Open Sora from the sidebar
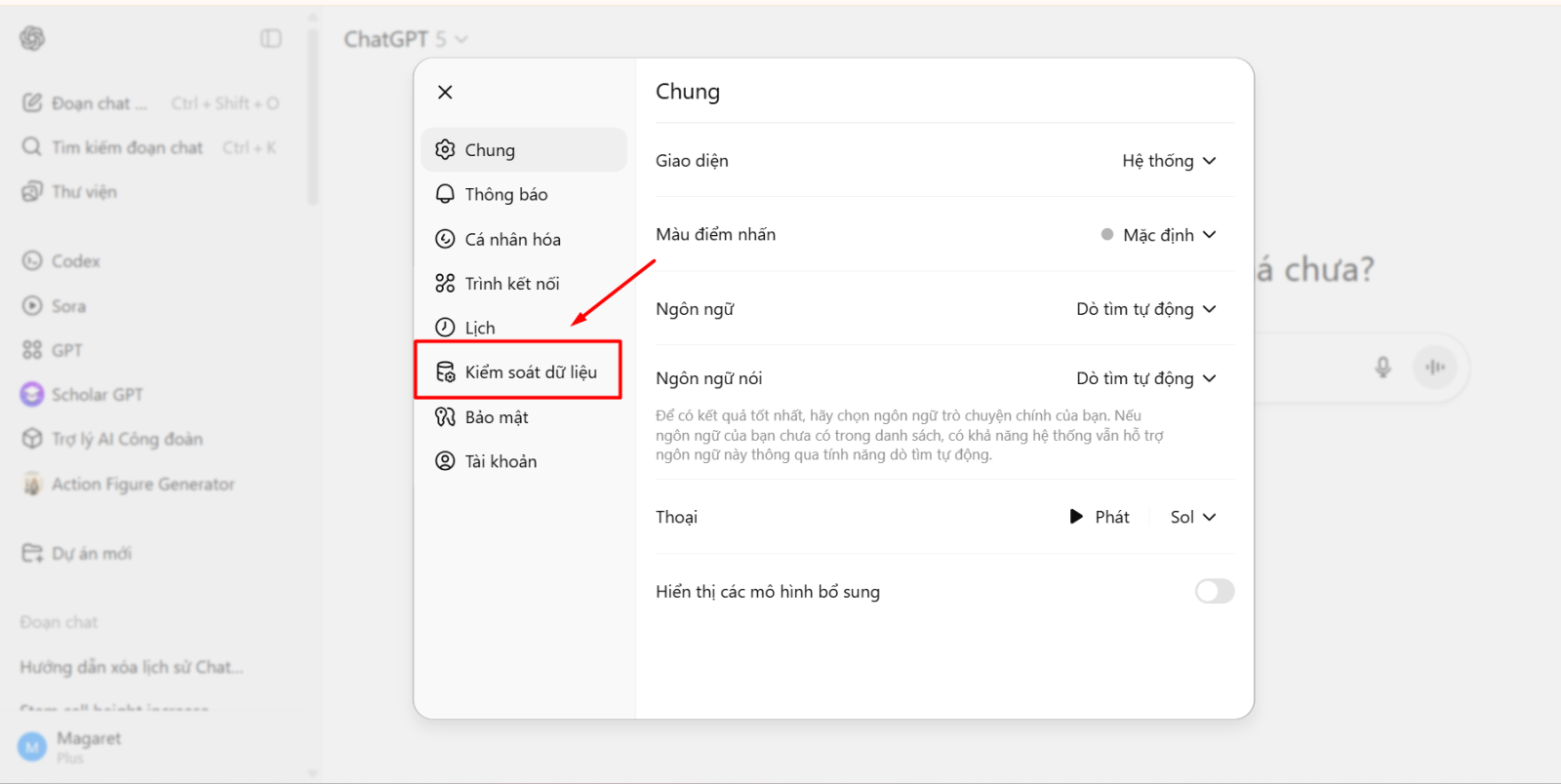 pos(151,306)
